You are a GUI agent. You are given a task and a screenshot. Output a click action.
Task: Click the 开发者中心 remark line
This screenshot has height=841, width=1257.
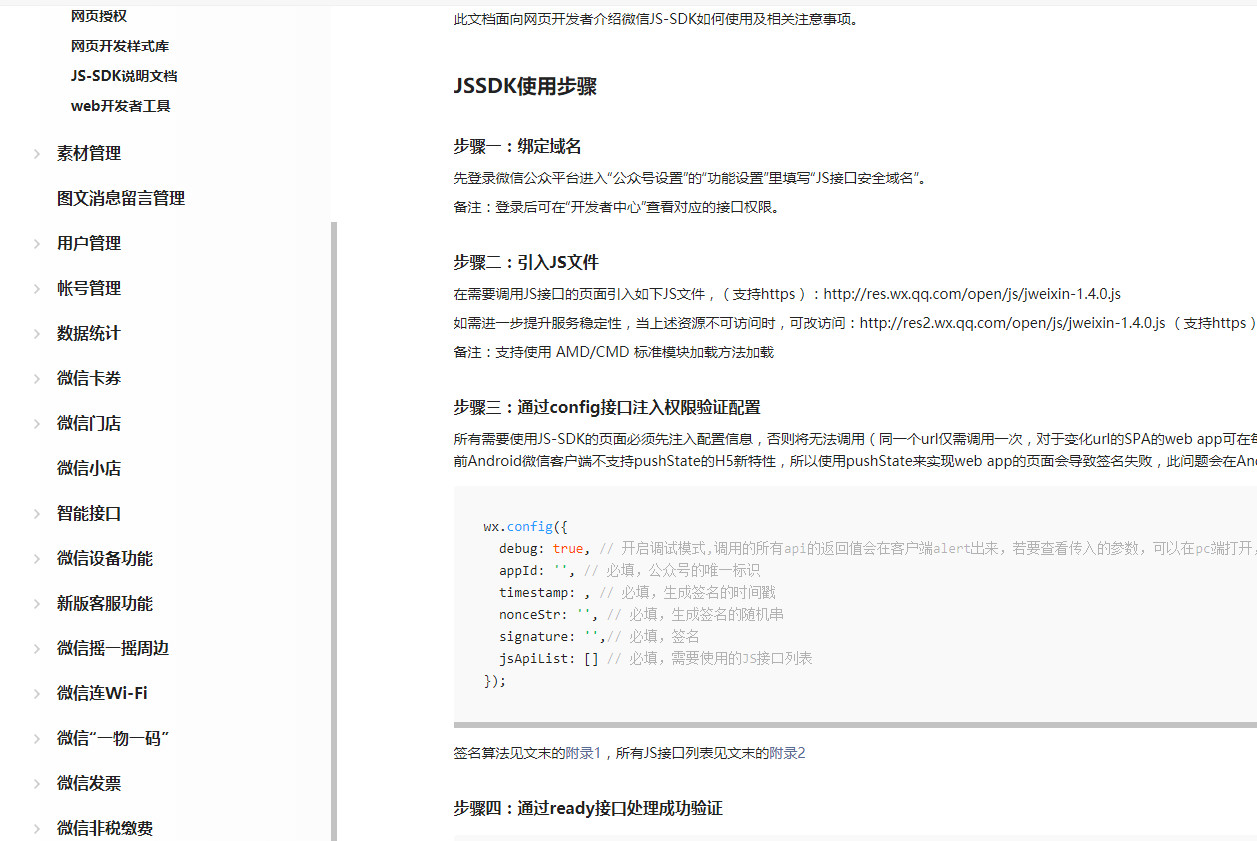616,208
